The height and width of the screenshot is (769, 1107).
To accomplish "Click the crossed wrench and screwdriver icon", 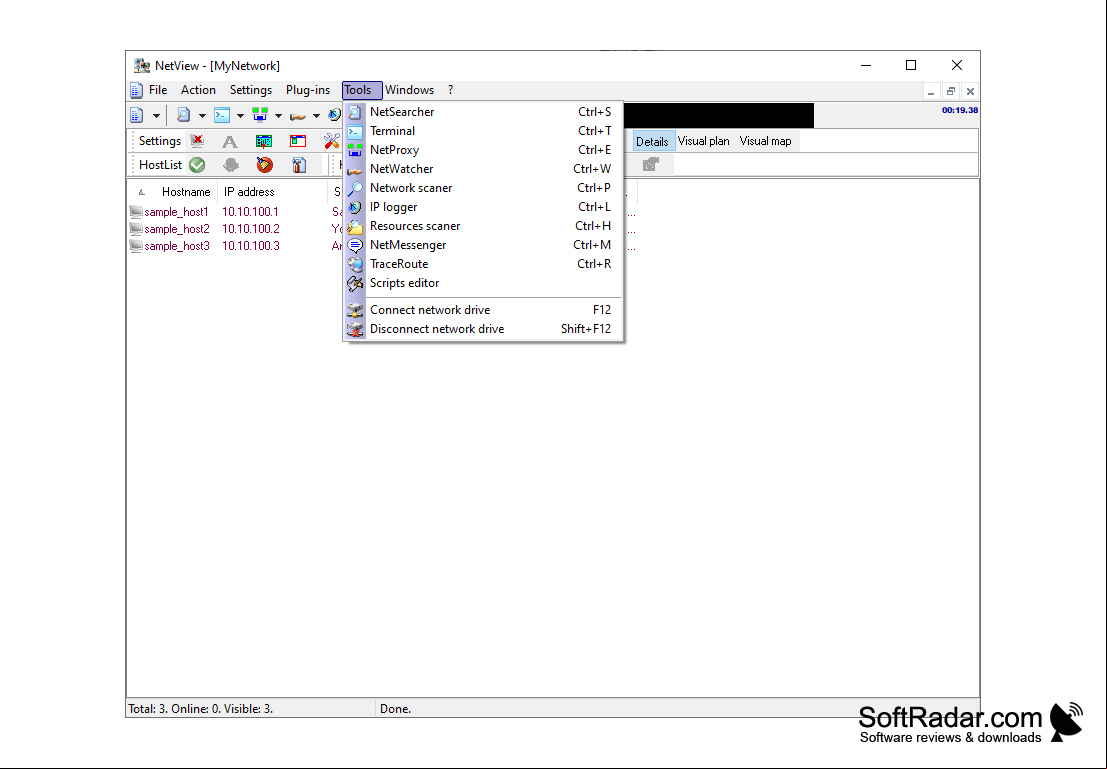I will coord(332,141).
